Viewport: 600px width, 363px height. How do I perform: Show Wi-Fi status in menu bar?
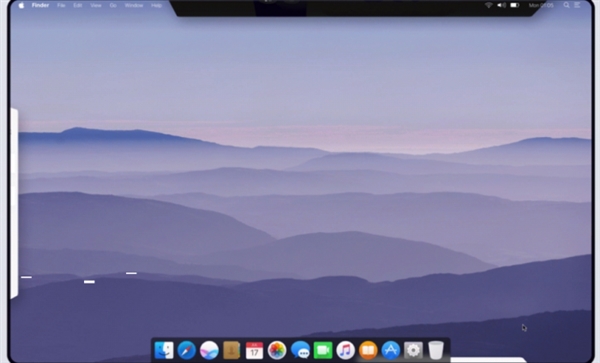(x=489, y=5)
